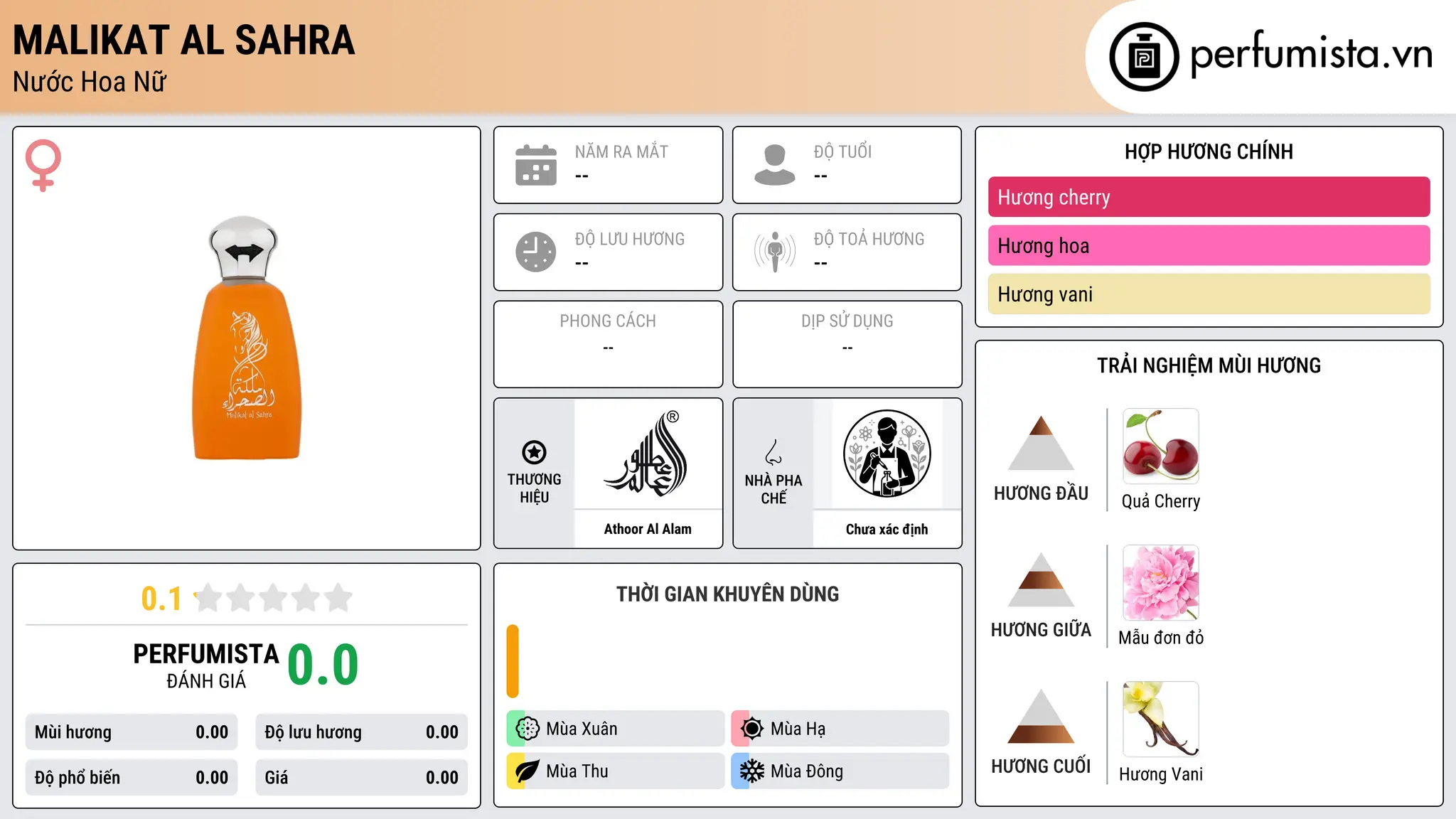Click the TRẢI NGHIỆM MÙI HƯƠNG heading
Viewport: 1456px width, 819px height.
(1209, 365)
